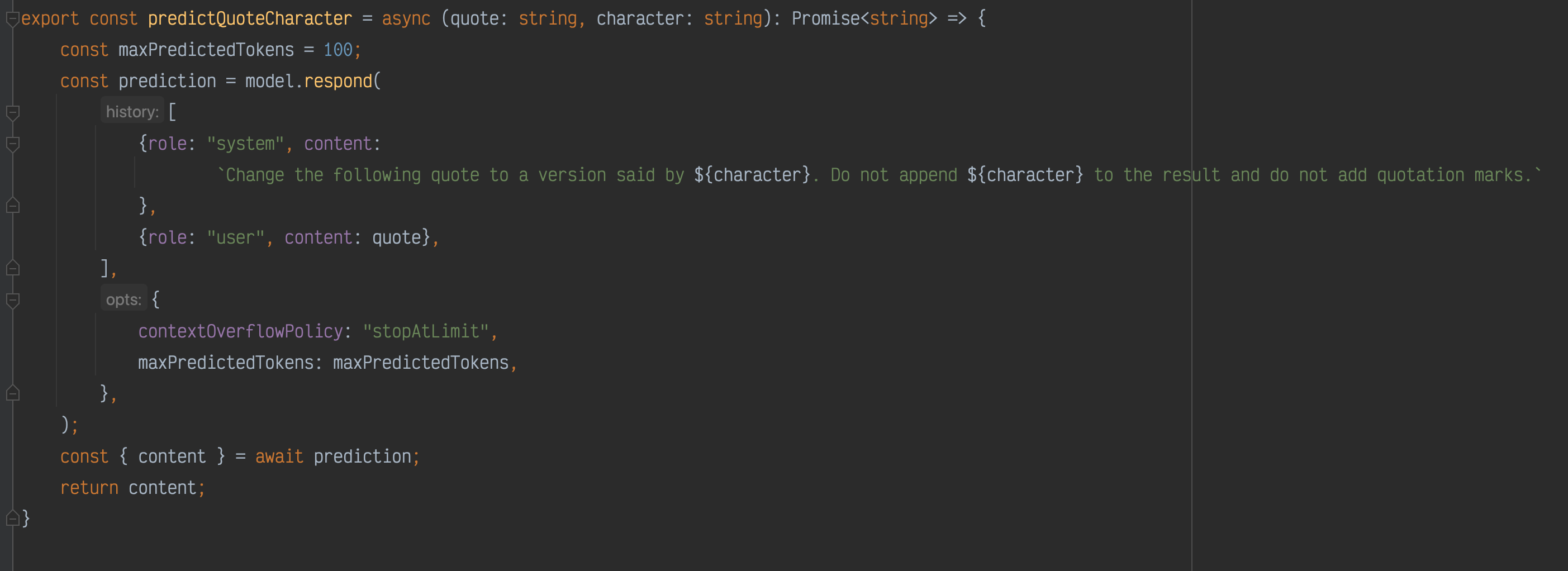1568x571 pixels.
Task: Click the return keyword
Action: point(89,488)
